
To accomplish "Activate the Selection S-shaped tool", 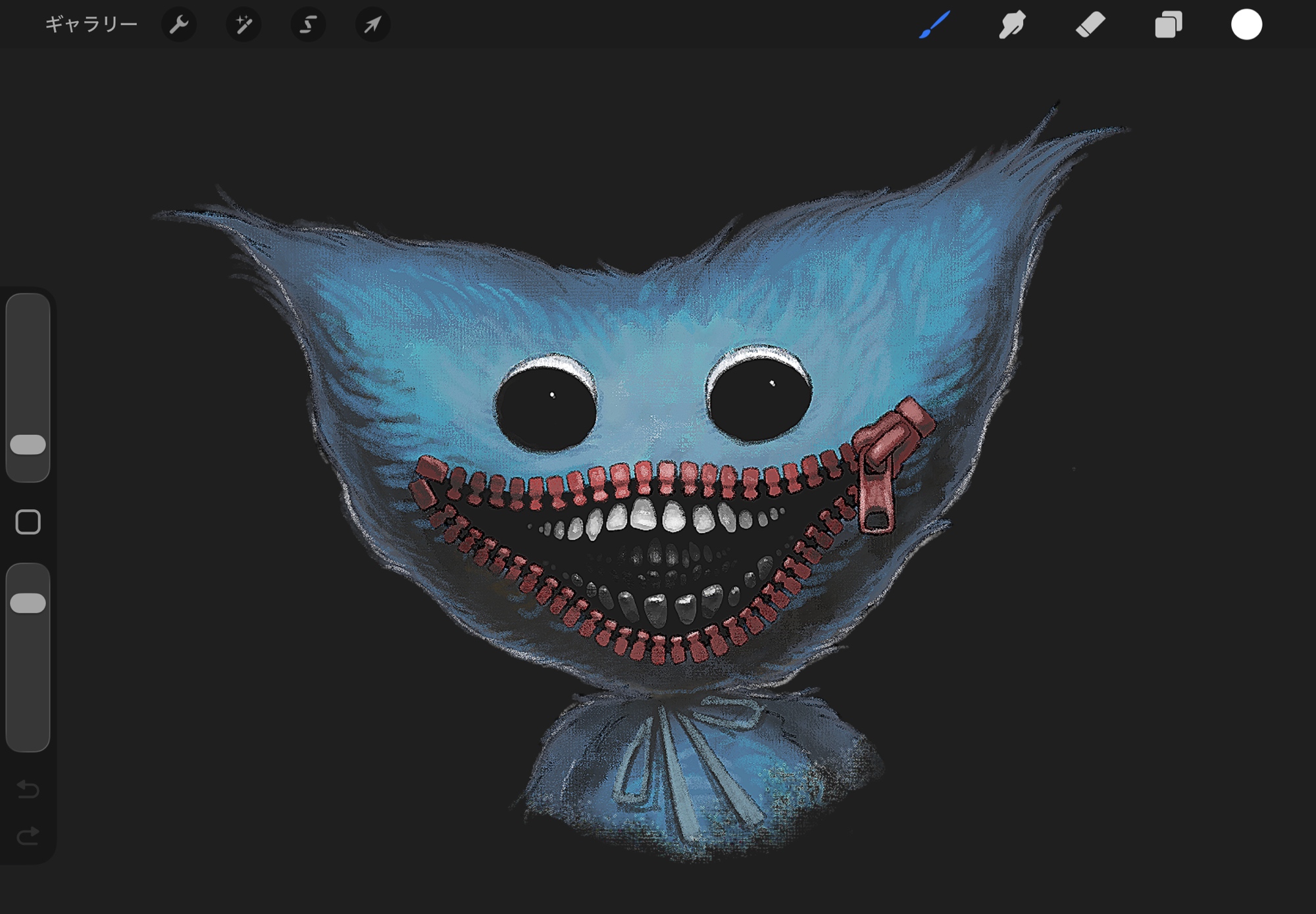I will tap(308, 25).
